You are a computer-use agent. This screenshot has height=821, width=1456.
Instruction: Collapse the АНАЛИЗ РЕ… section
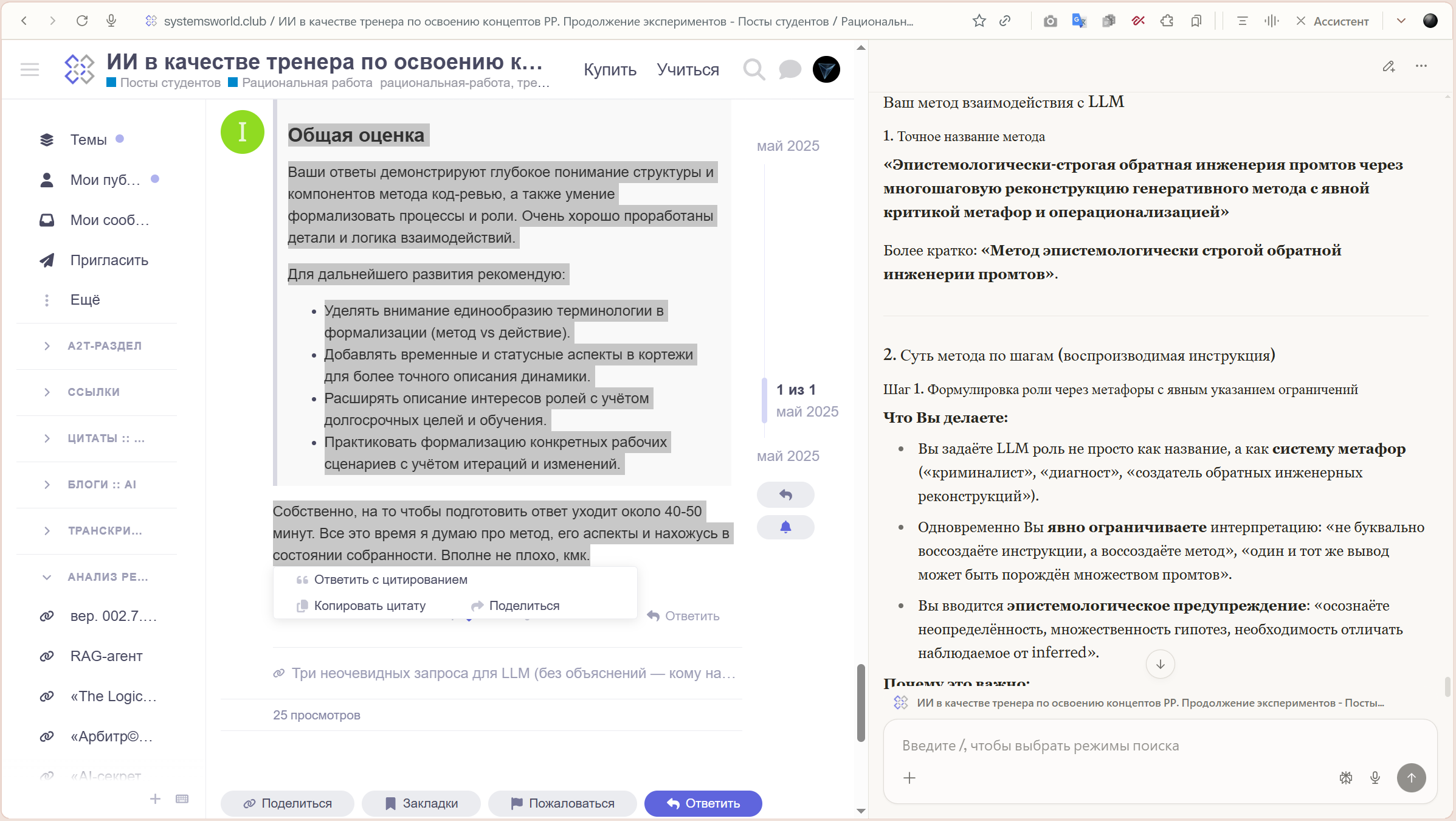click(97, 577)
